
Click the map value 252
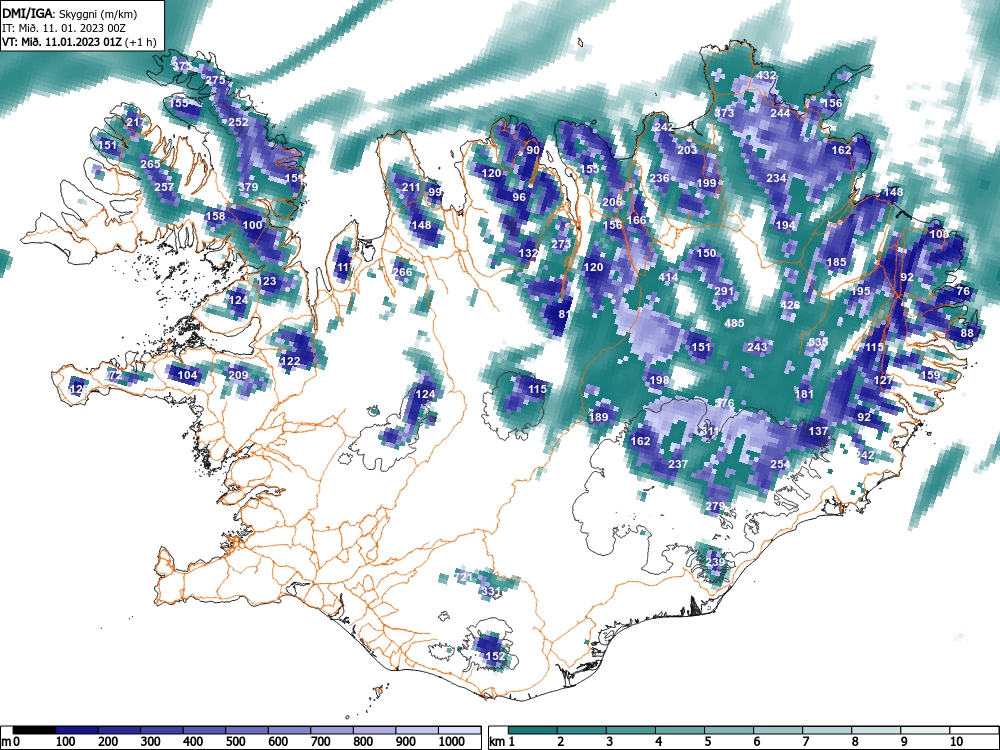point(238,122)
